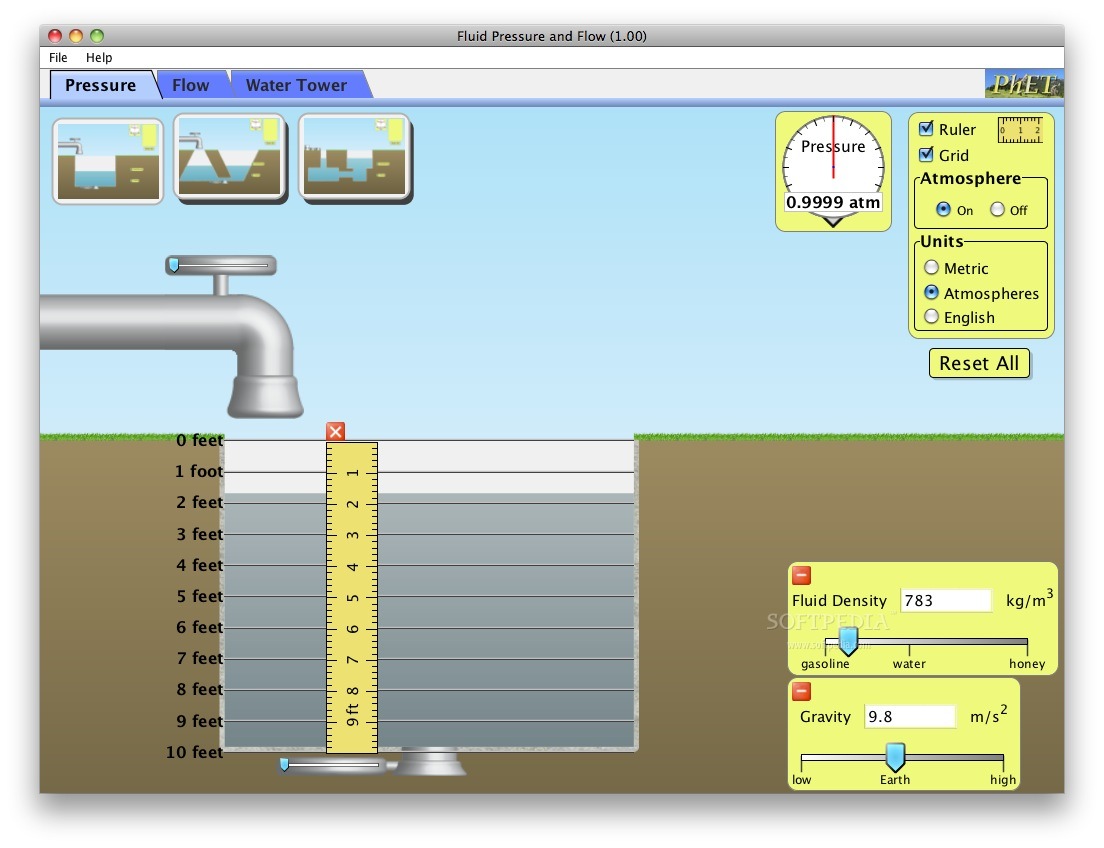Viewport: 1104px width, 848px height.
Task: Open the File menu
Action: click(x=58, y=58)
